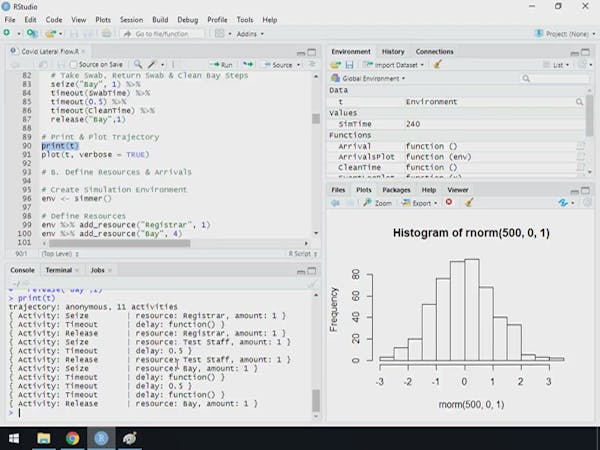Screen dimensions: 600x450
Task: Open the Addins dropdown
Action: tap(250, 34)
